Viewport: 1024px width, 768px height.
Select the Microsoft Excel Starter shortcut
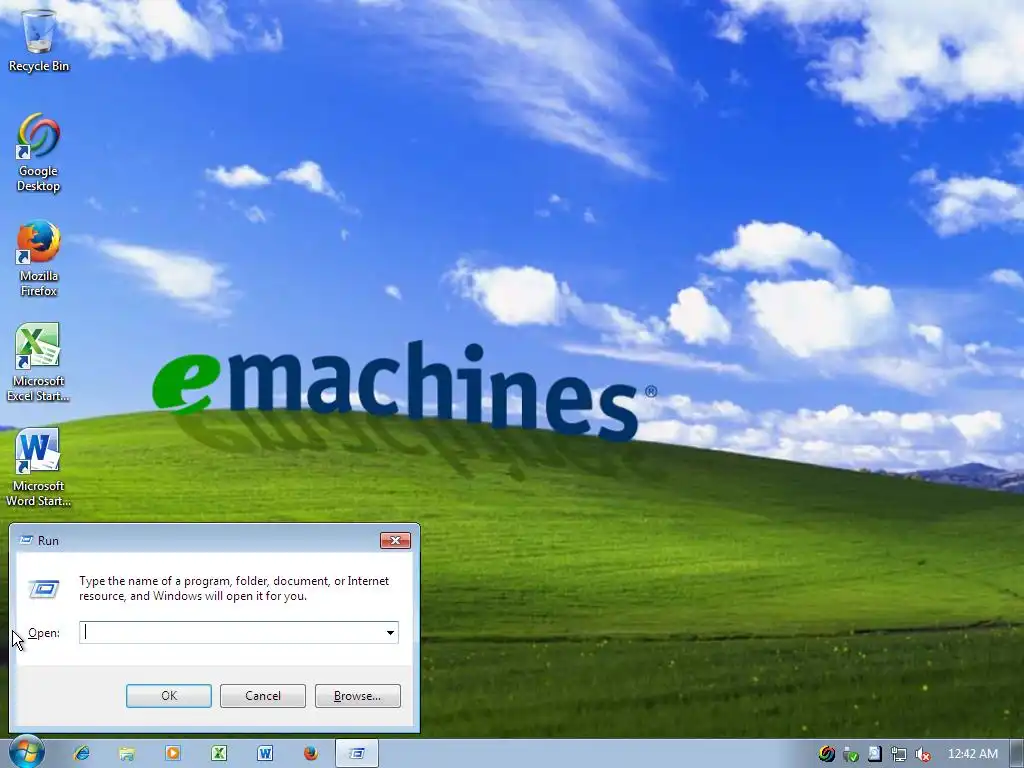click(38, 362)
